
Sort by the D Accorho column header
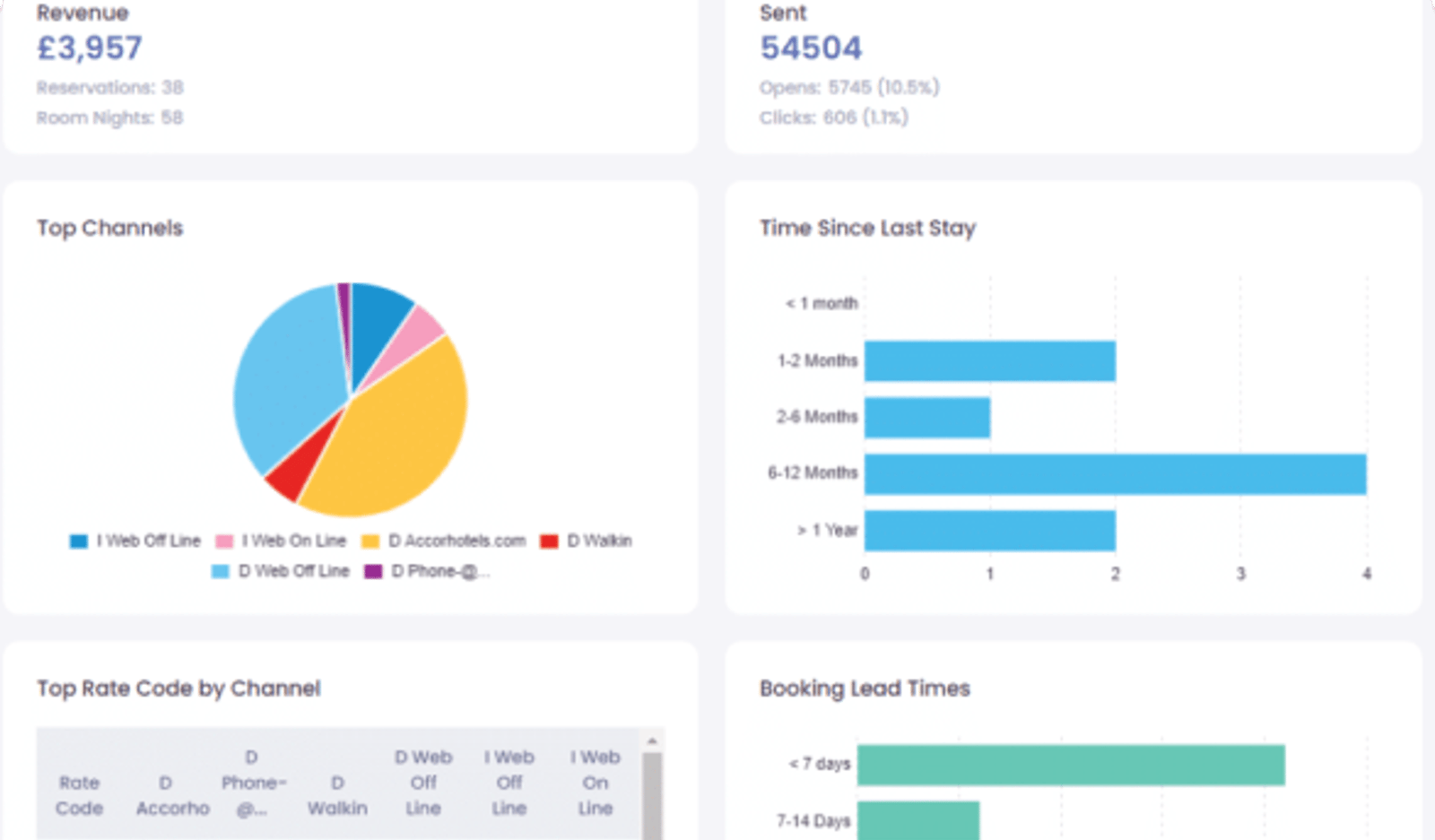(172, 795)
